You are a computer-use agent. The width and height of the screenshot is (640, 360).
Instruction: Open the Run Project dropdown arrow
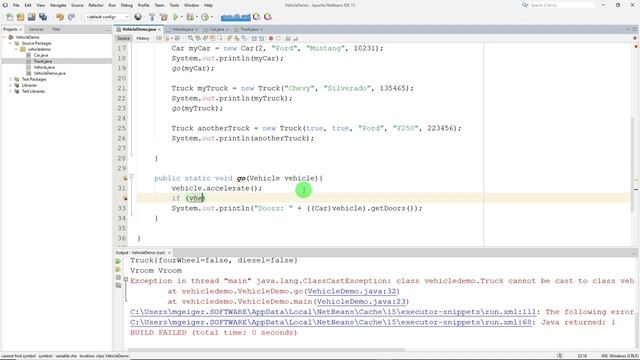tap(182, 17)
